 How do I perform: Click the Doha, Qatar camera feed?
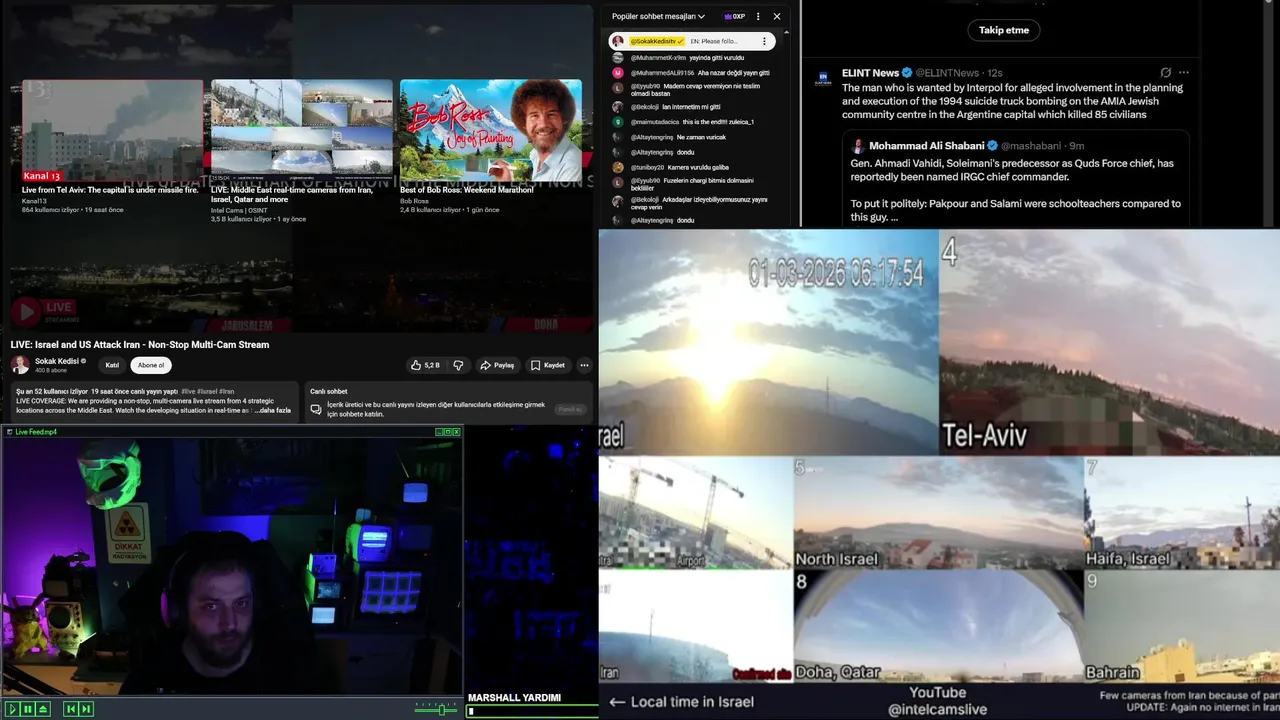(x=939, y=626)
